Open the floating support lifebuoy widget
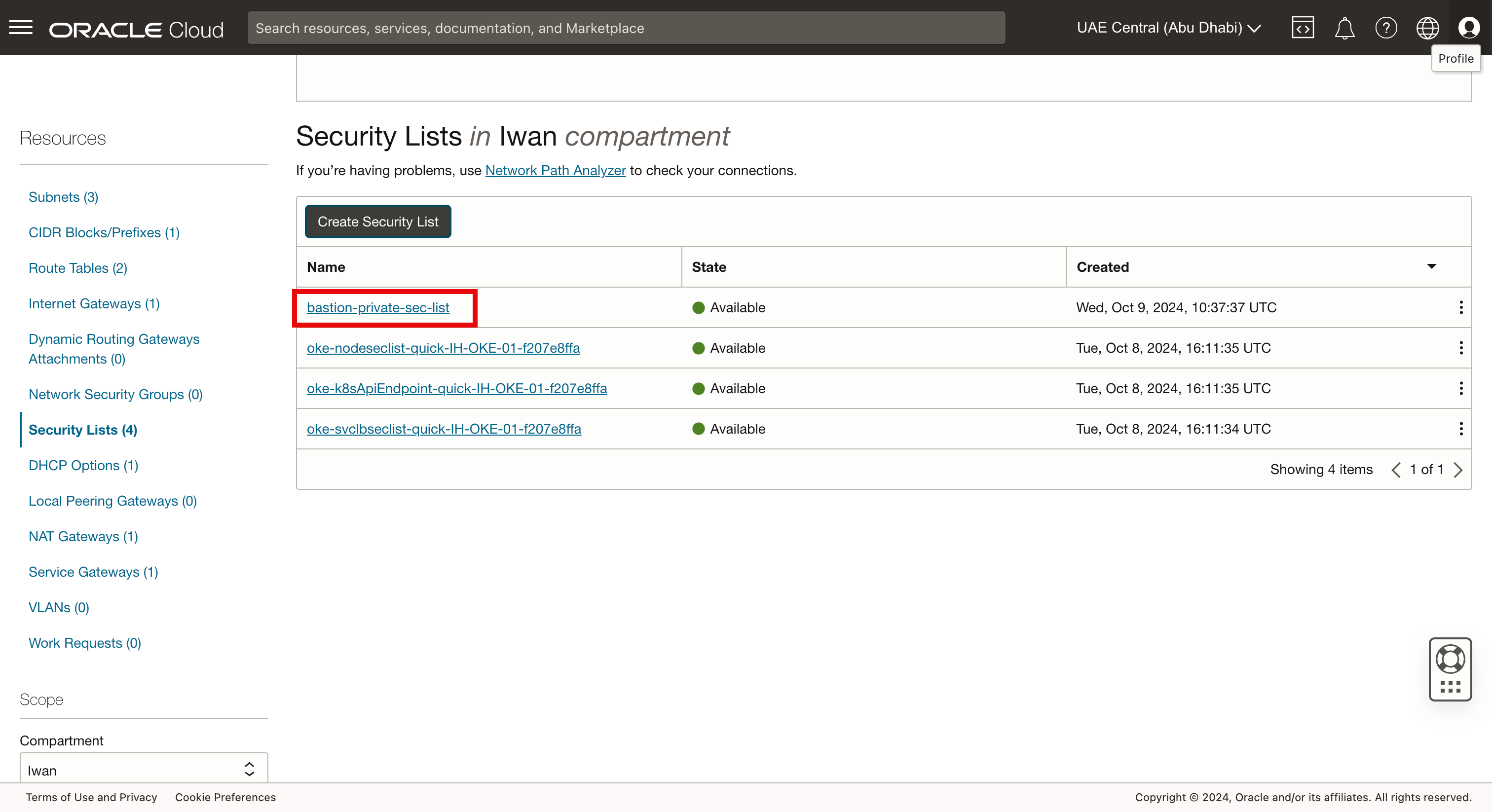 tap(1450, 668)
